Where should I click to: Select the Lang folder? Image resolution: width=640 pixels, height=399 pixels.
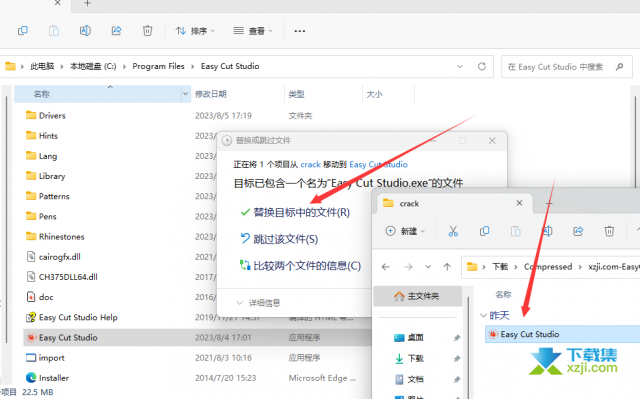pos(48,156)
